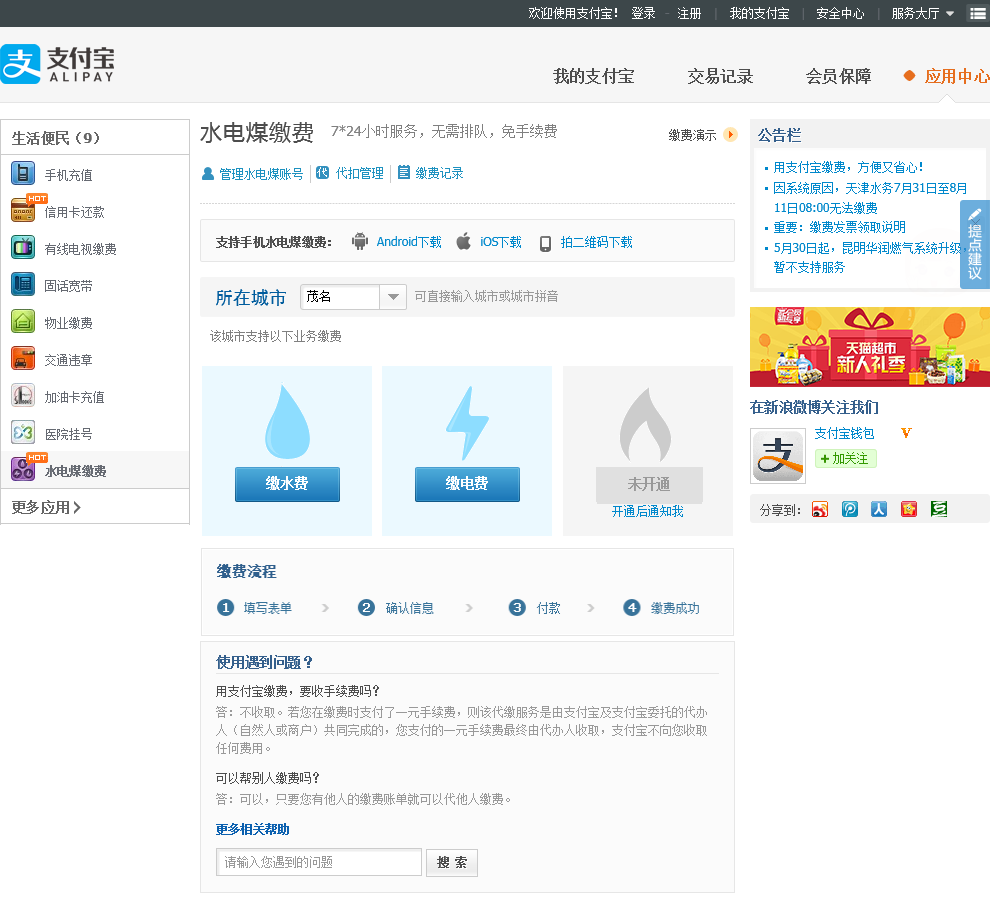The image size is (990, 900).
Task: Click the 搜索 help button
Action: pyautogui.click(x=452, y=862)
